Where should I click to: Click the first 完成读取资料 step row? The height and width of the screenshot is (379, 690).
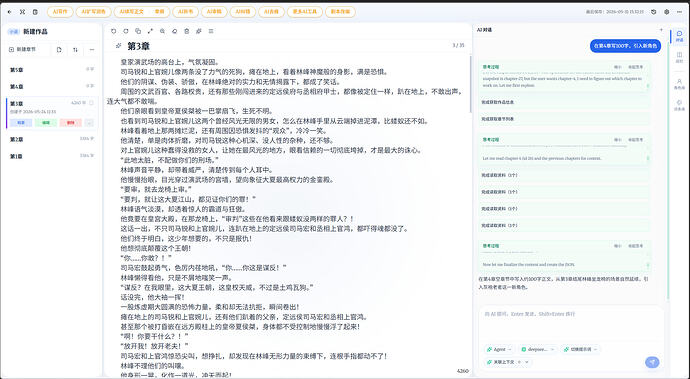coord(564,175)
